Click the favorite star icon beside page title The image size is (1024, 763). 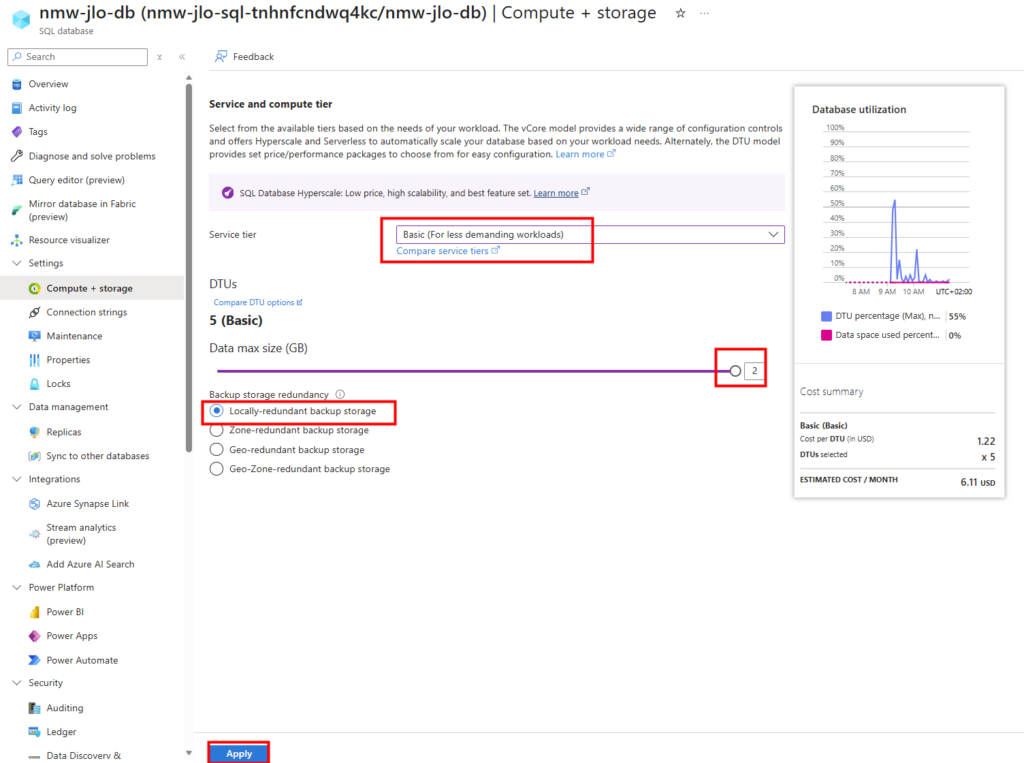pyautogui.click(x=680, y=13)
